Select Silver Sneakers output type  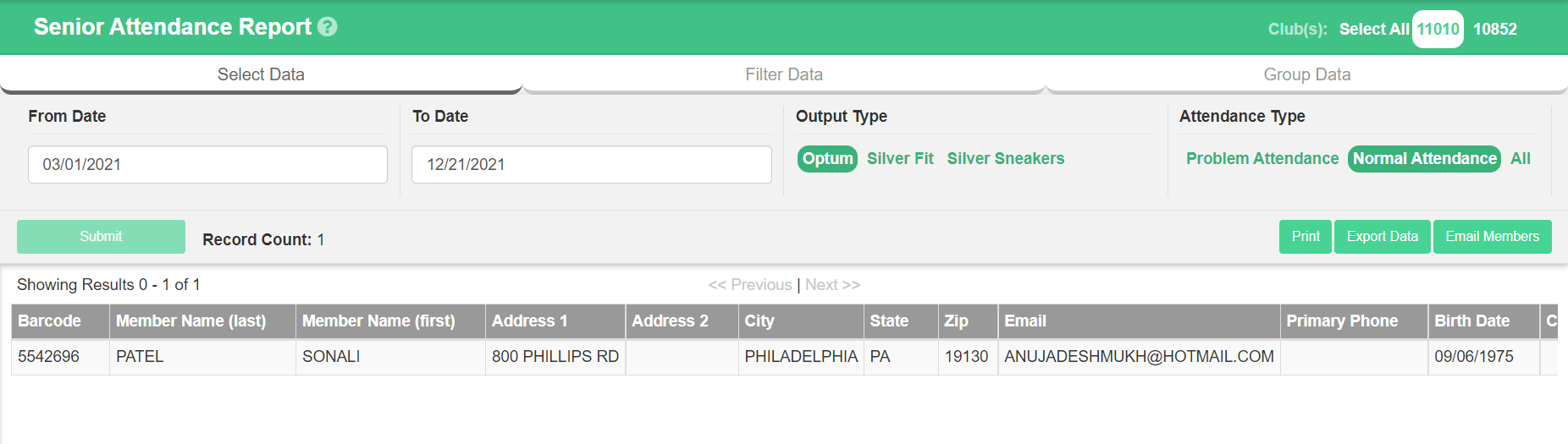[1006, 159]
